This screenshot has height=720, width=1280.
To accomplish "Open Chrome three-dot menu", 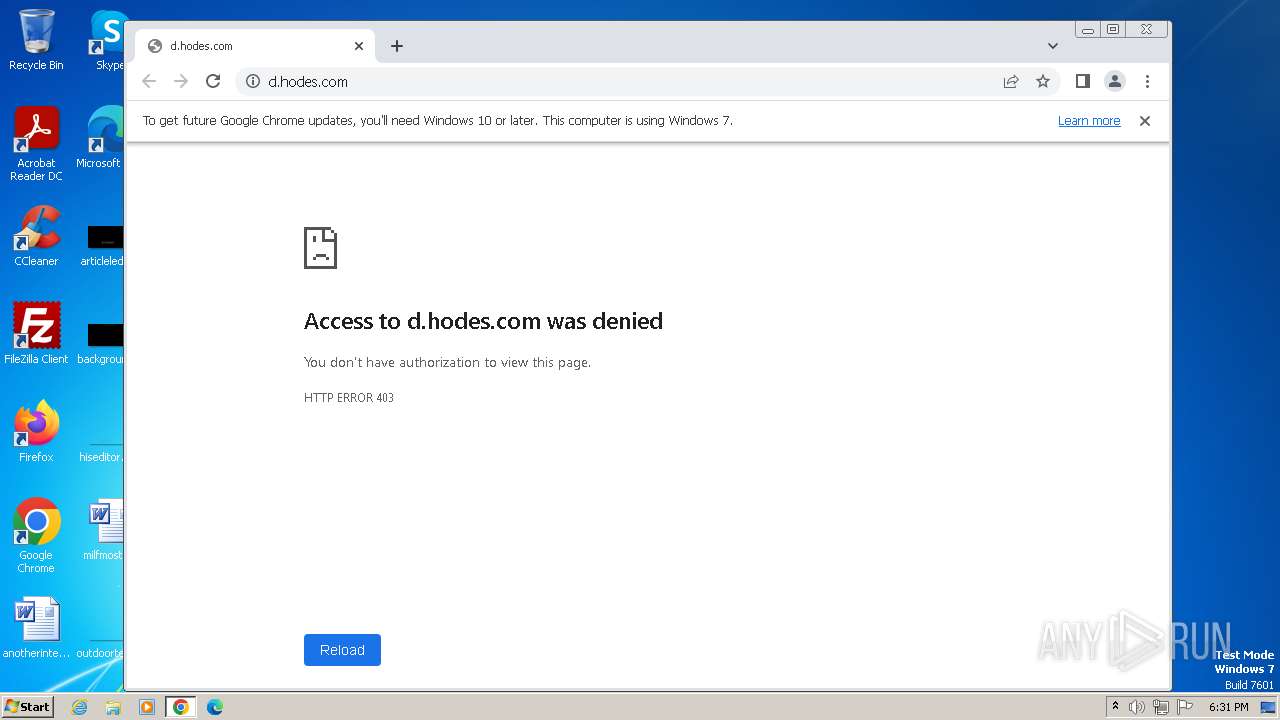I will 1147,82.
